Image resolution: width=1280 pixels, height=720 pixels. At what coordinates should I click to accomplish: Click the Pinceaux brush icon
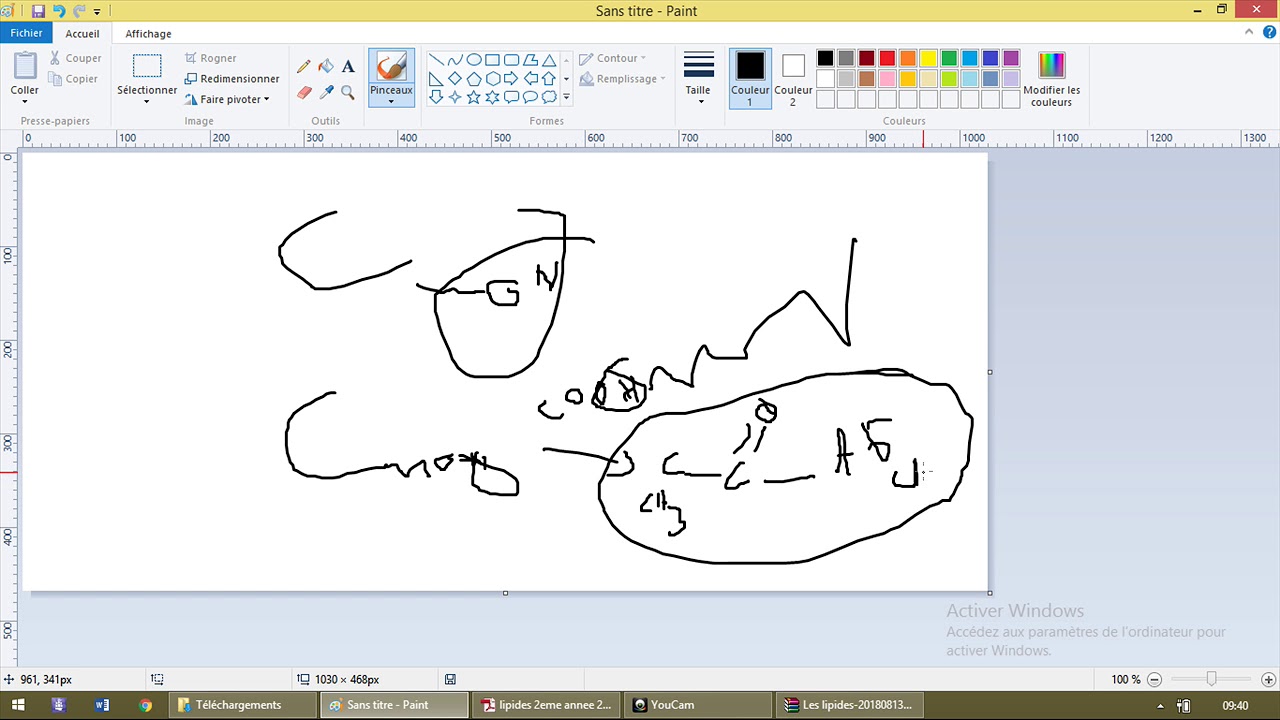point(391,66)
